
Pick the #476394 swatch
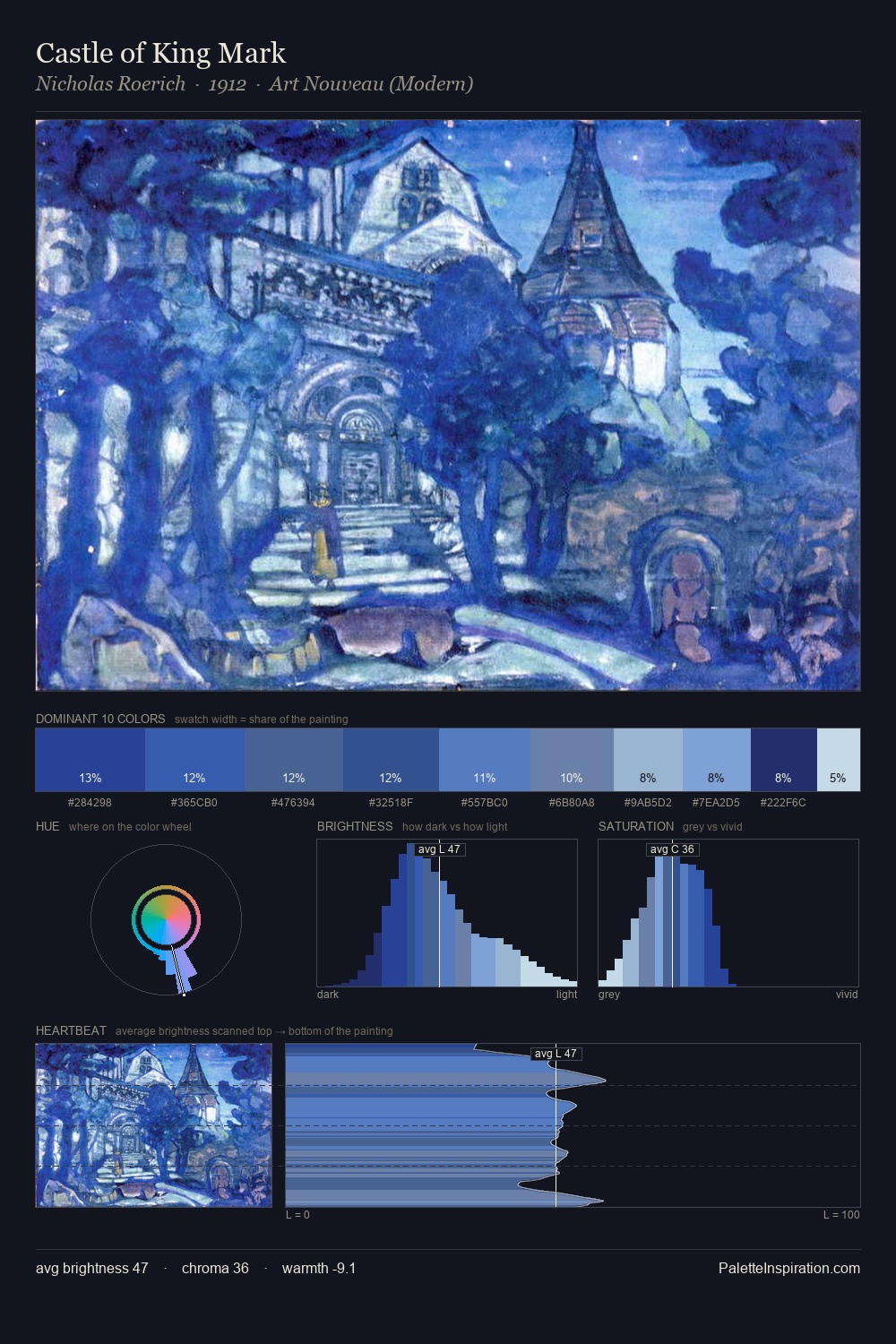(294, 760)
